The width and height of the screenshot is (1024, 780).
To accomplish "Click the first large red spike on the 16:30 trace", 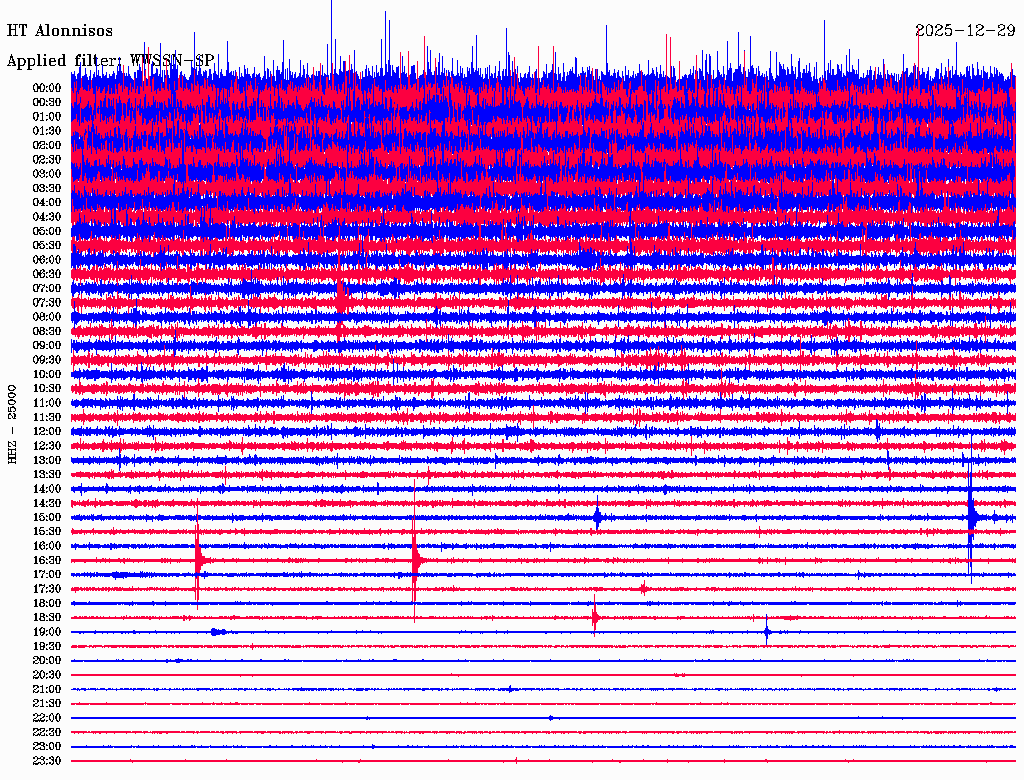I will coord(198,560).
